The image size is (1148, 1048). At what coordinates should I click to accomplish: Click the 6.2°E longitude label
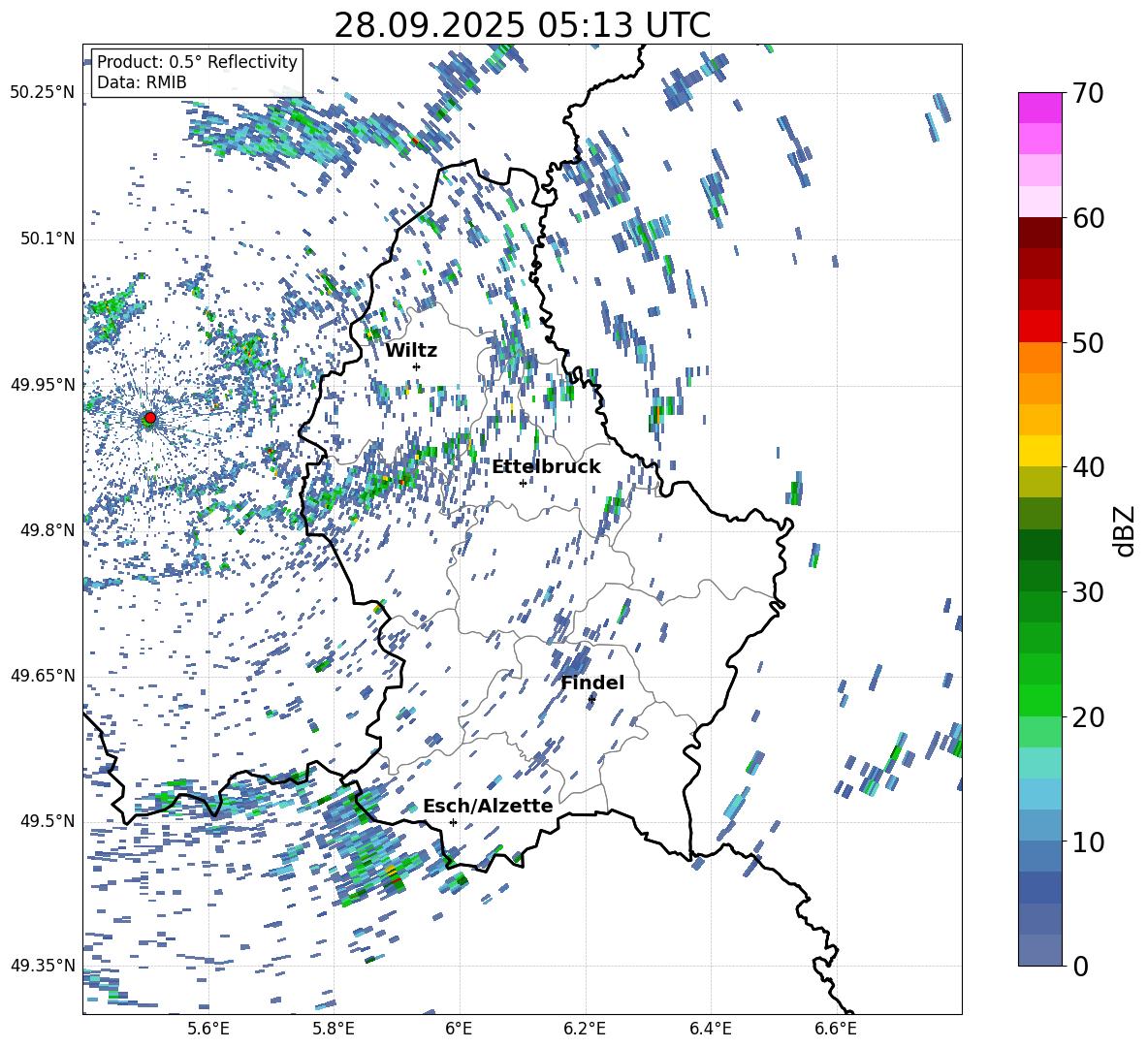click(x=585, y=1029)
